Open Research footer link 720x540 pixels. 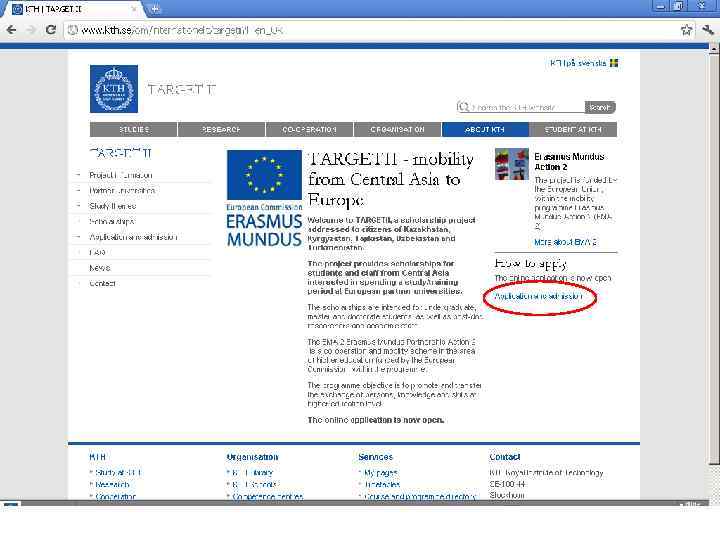(x=112, y=484)
